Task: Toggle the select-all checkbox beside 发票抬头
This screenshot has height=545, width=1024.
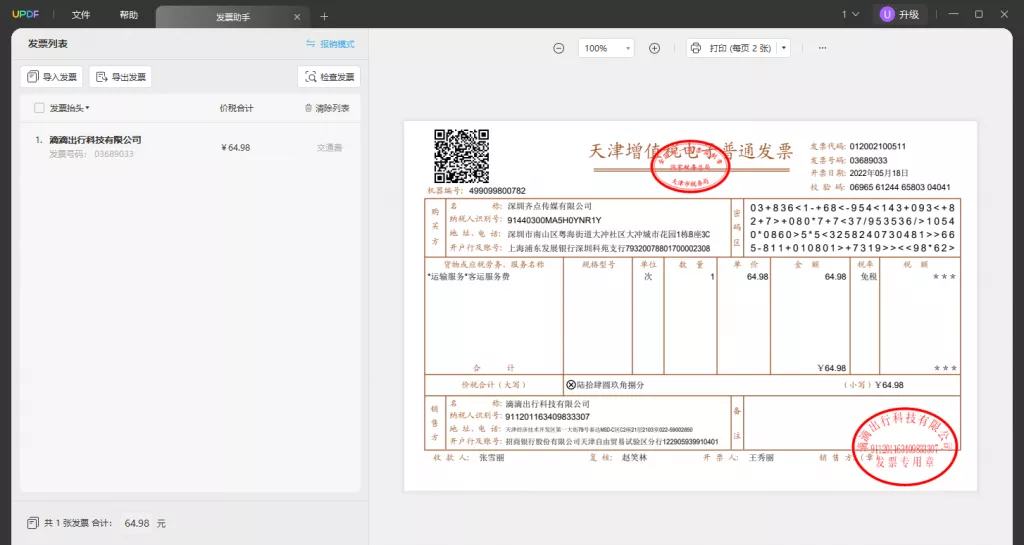Action: pos(39,108)
